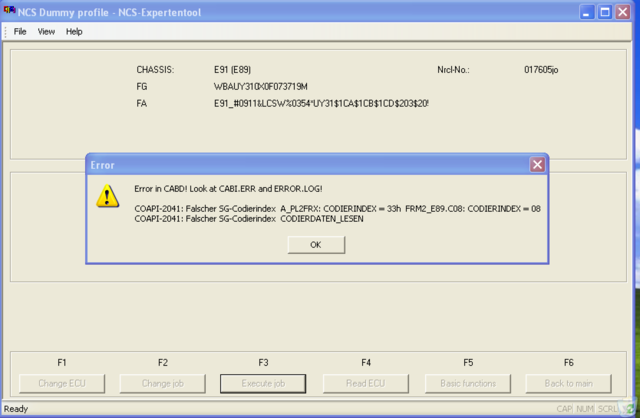Click the Back to main button

point(568,383)
